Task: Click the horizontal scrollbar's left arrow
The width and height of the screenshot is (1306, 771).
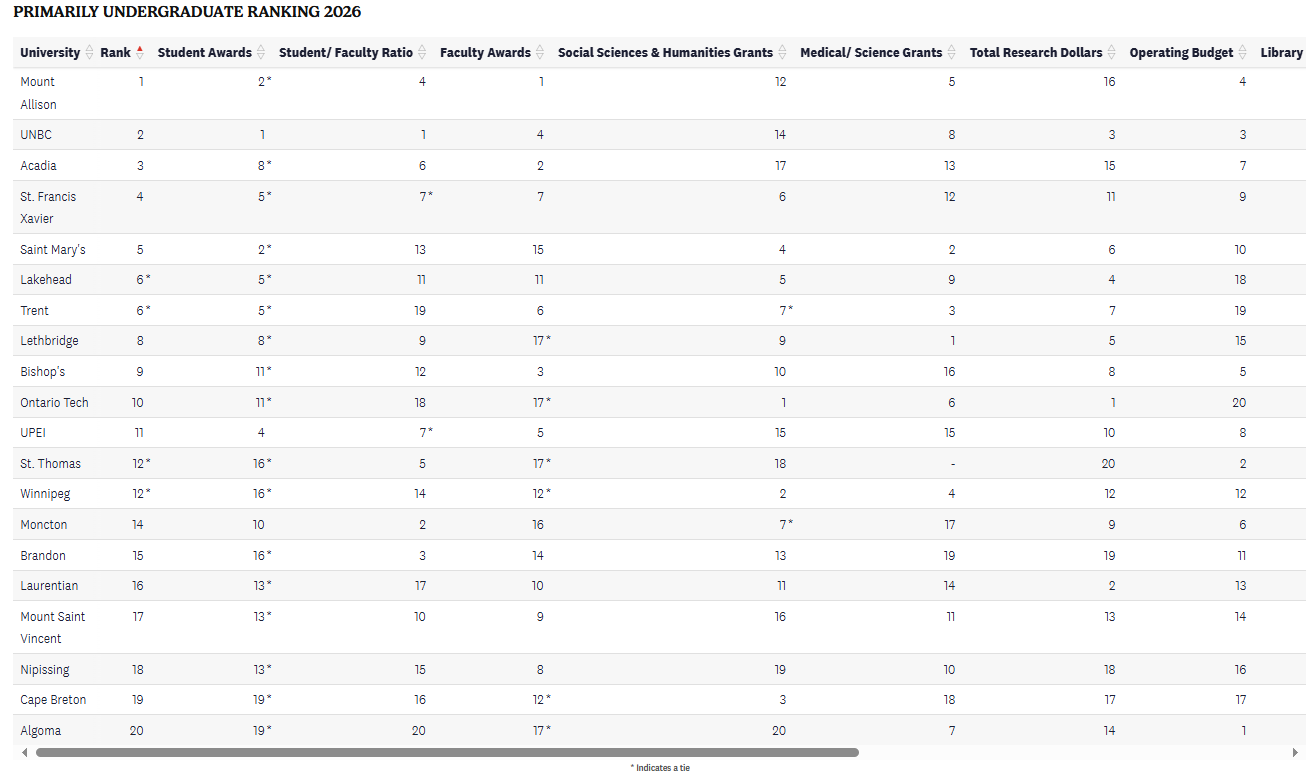Action: click(25, 752)
